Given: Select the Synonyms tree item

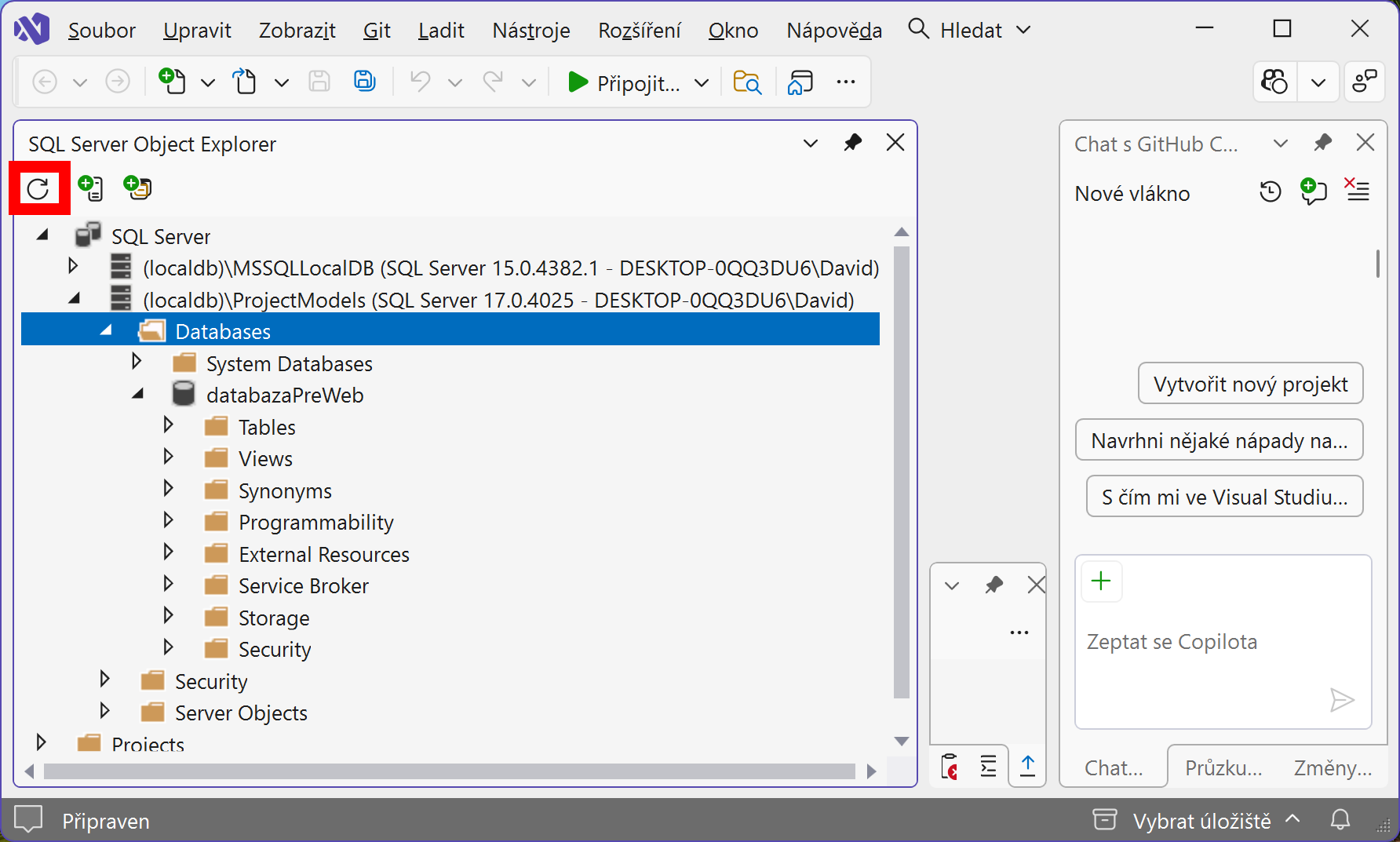Looking at the screenshot, I should pos(285,491).
